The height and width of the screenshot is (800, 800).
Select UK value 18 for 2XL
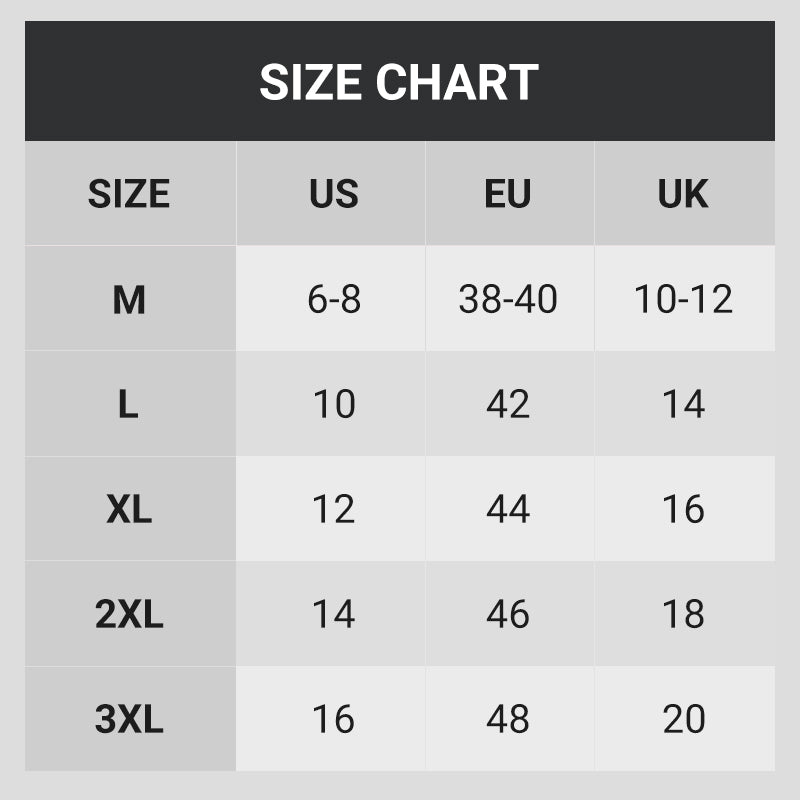(x=683, y=614)
